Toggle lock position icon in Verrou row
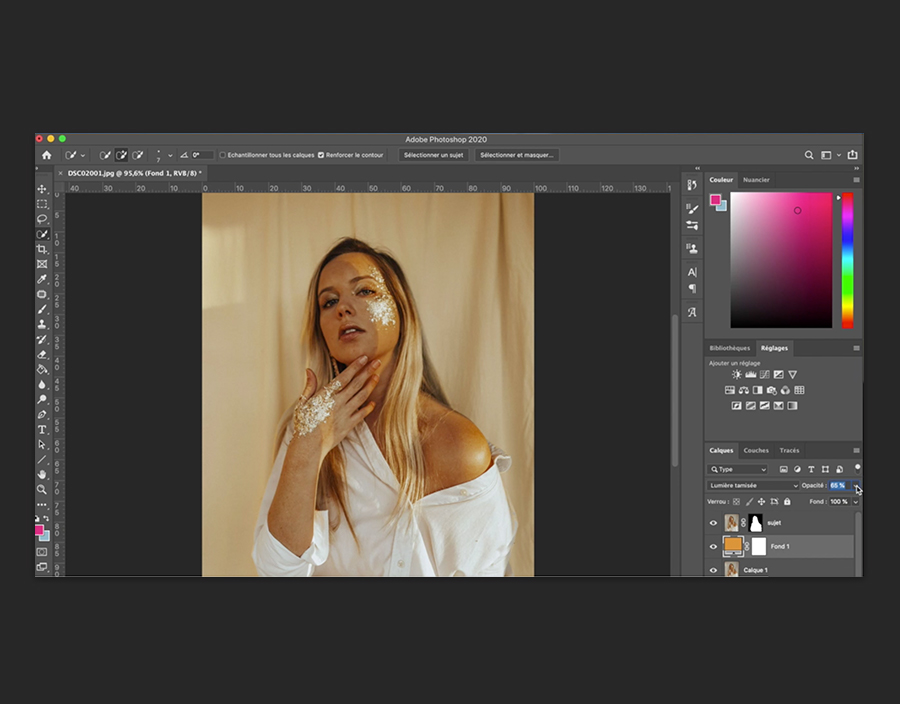The width and height of the screenshot is (900, 704). tap(762, 501)
